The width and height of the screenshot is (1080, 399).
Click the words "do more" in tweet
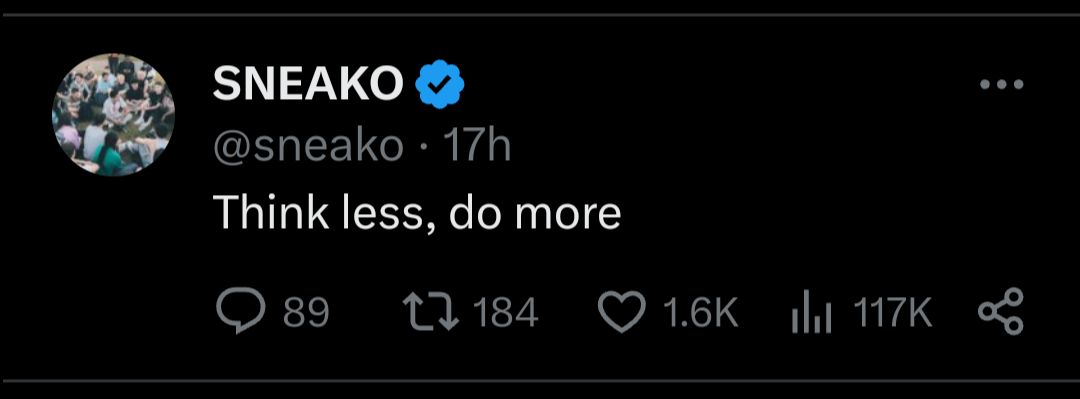(x=535, y=212)
